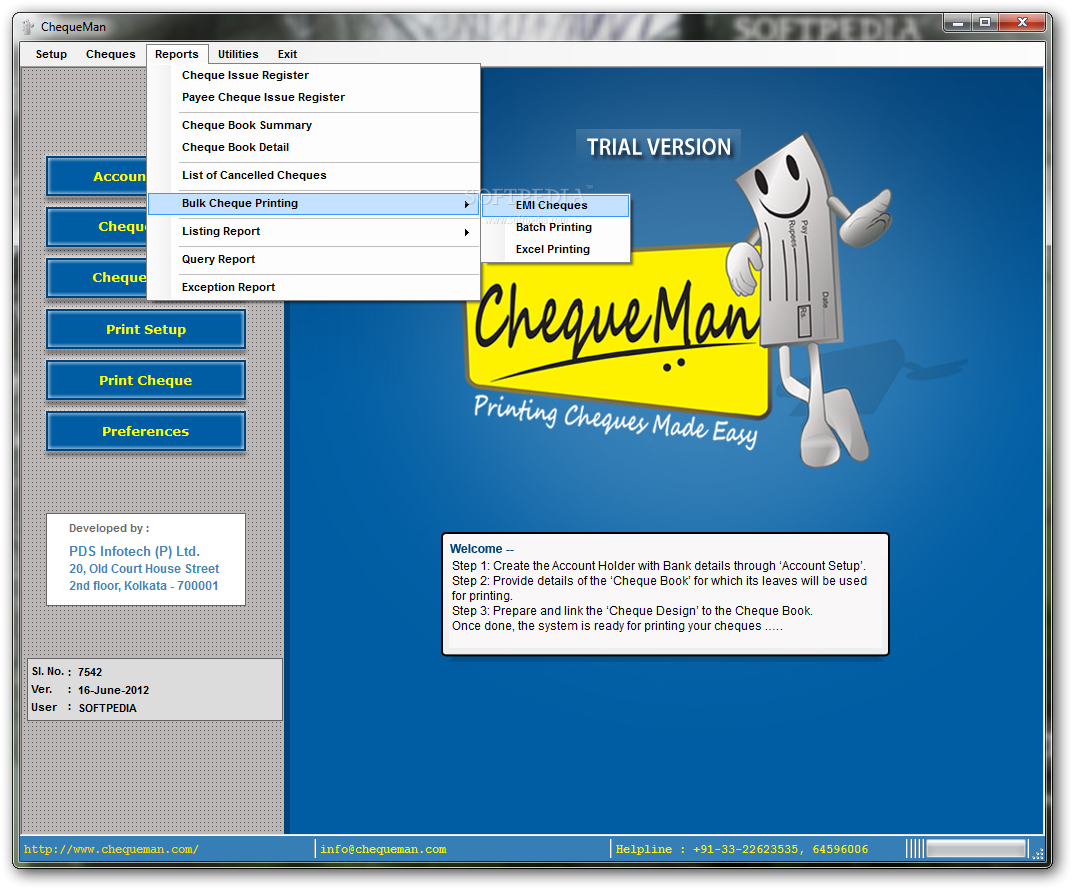Open the Query Report
Screen dimensions: 1073x889
click(x=314, y=259)
